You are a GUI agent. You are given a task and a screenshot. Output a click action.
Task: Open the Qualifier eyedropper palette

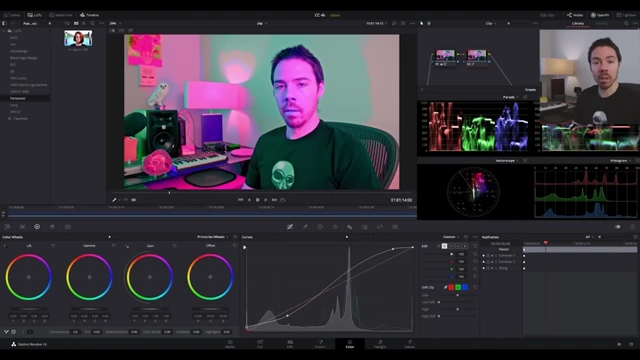[x=305, y=227]
